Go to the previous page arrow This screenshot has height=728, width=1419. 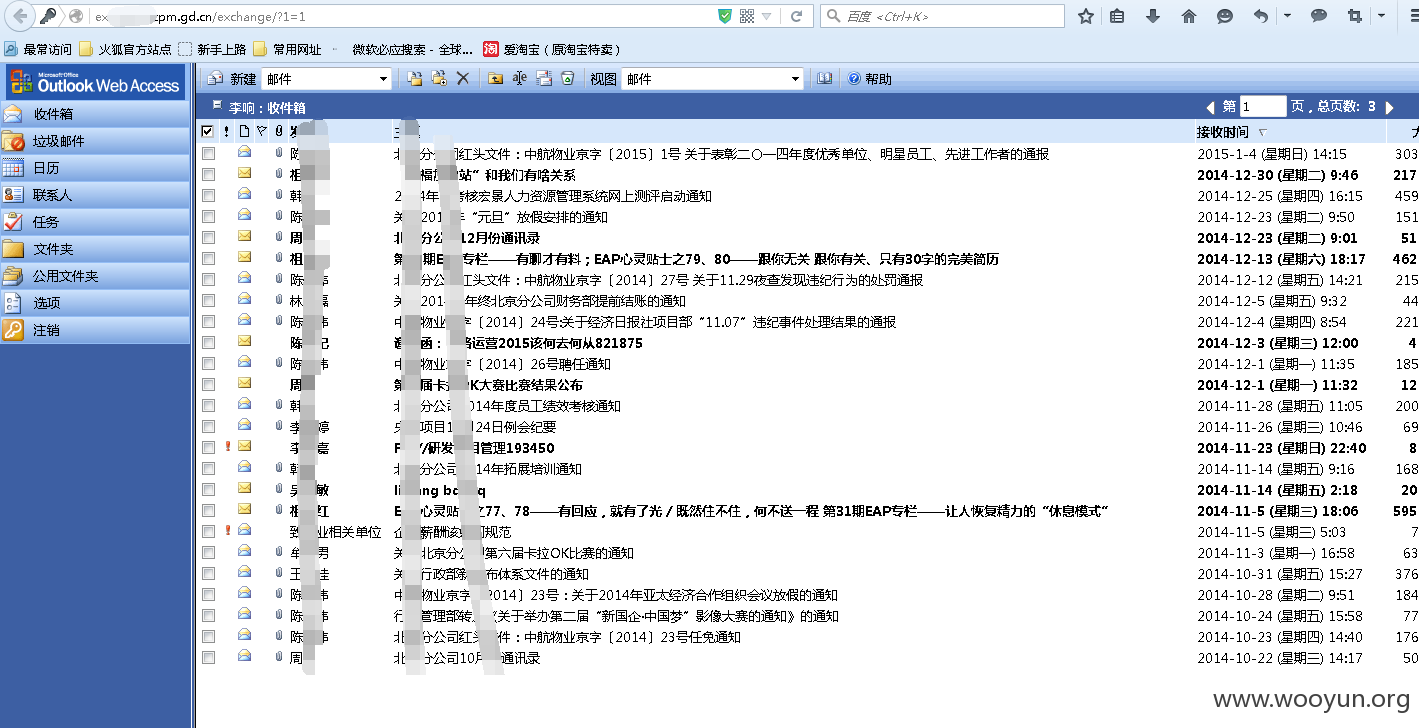[x=1210, y=107]
